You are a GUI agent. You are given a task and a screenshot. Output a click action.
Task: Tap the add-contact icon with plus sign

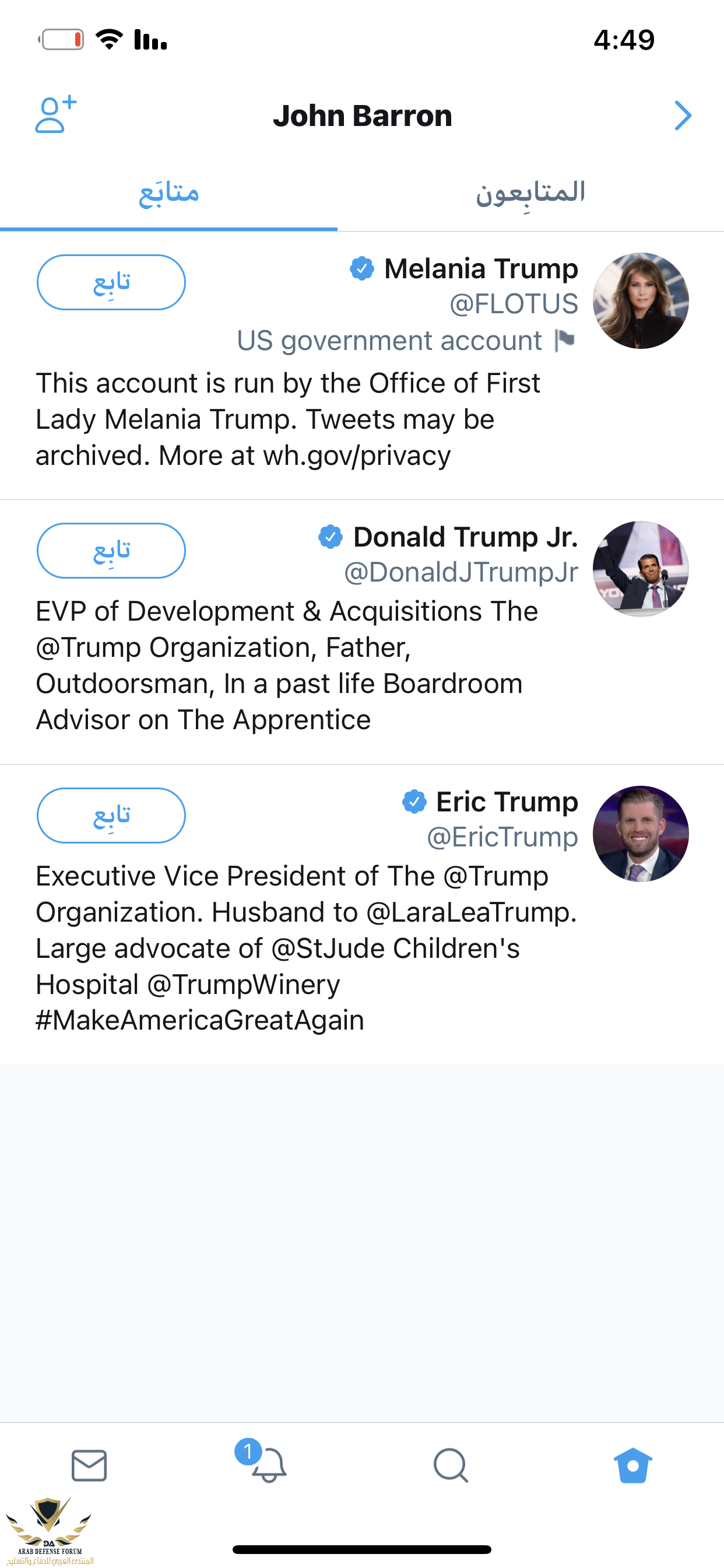click(55, 114)
